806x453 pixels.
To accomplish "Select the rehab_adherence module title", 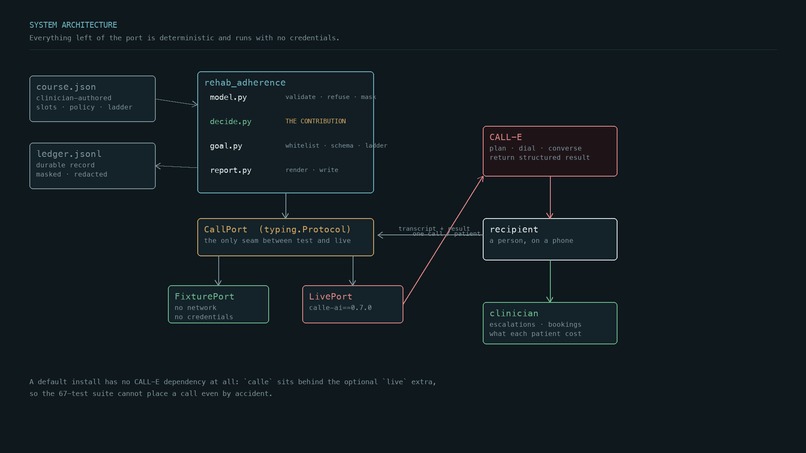I will click(x=245, y=82).
